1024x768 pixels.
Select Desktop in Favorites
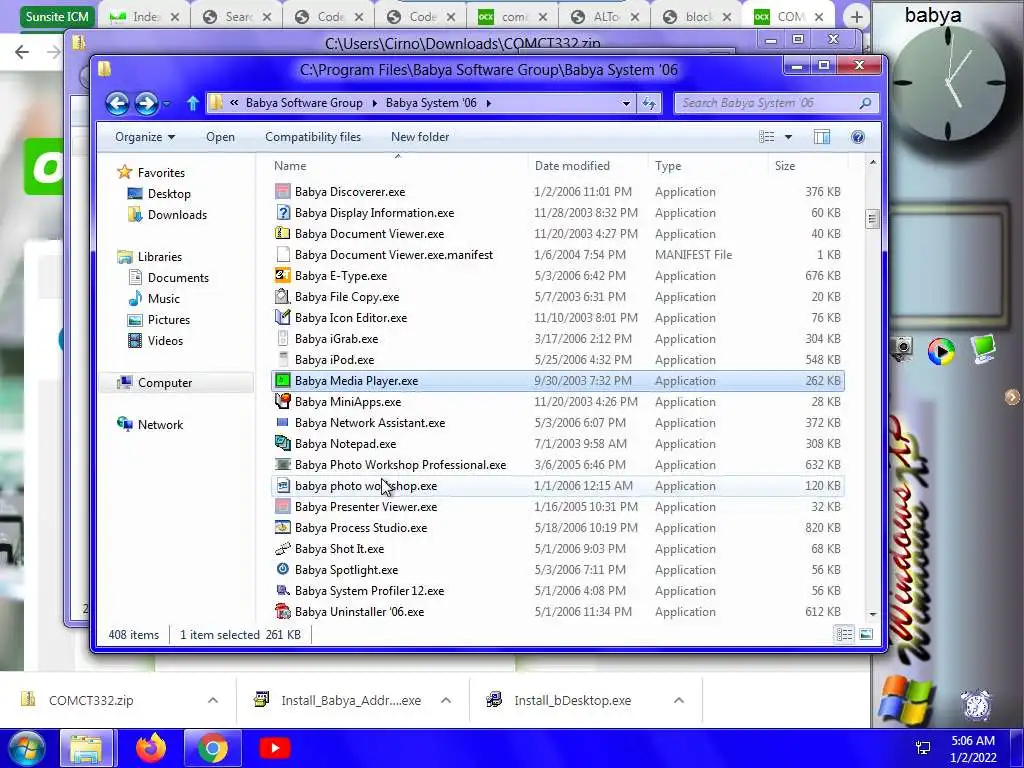[169, 193]
